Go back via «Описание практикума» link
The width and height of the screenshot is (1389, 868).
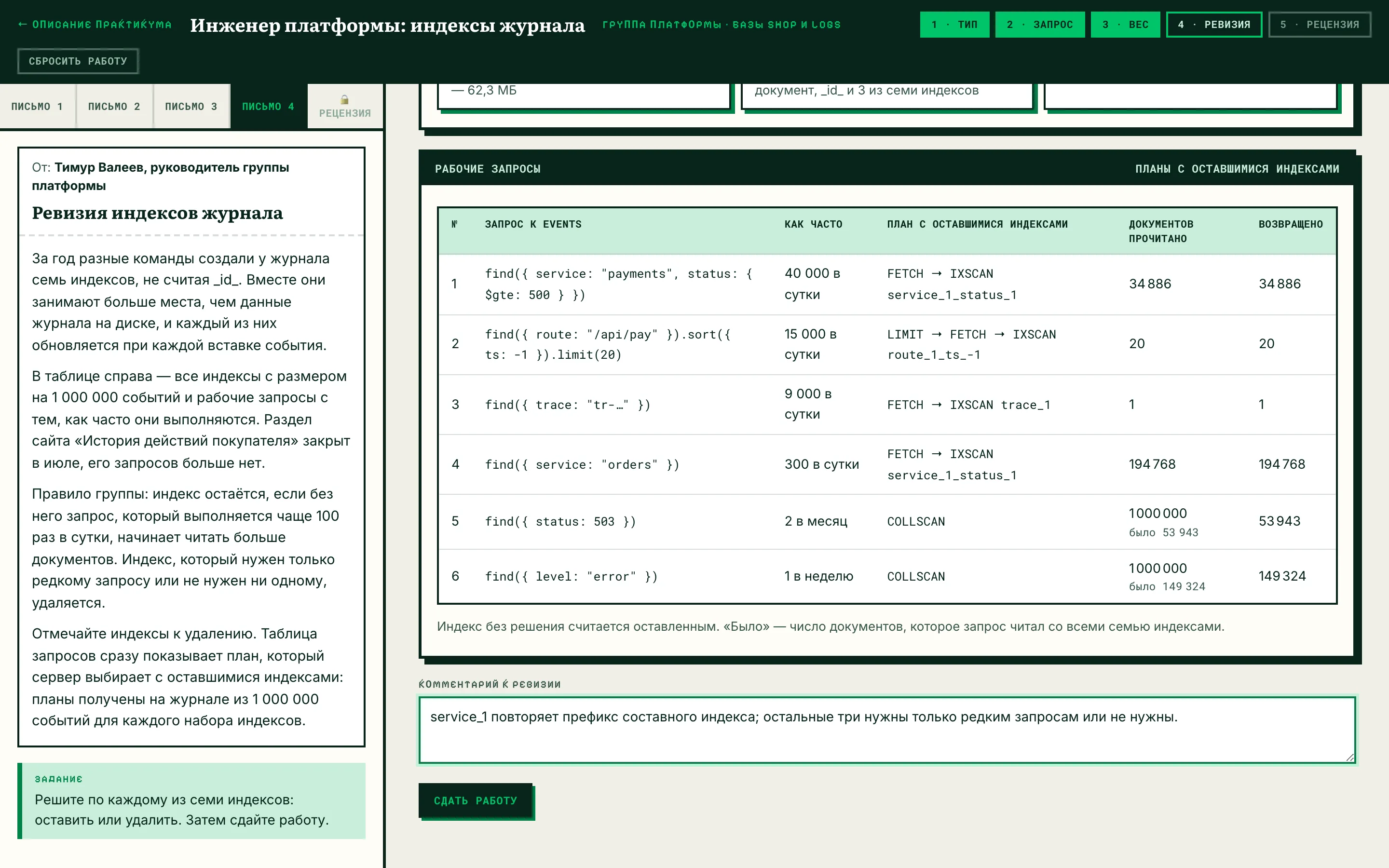tap(95, 25)
